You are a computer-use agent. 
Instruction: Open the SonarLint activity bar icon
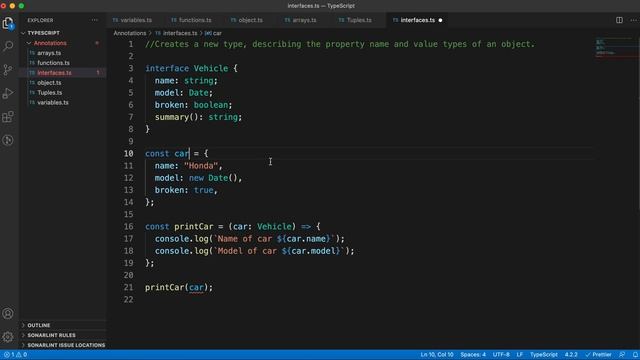click(x=8, y=140)
